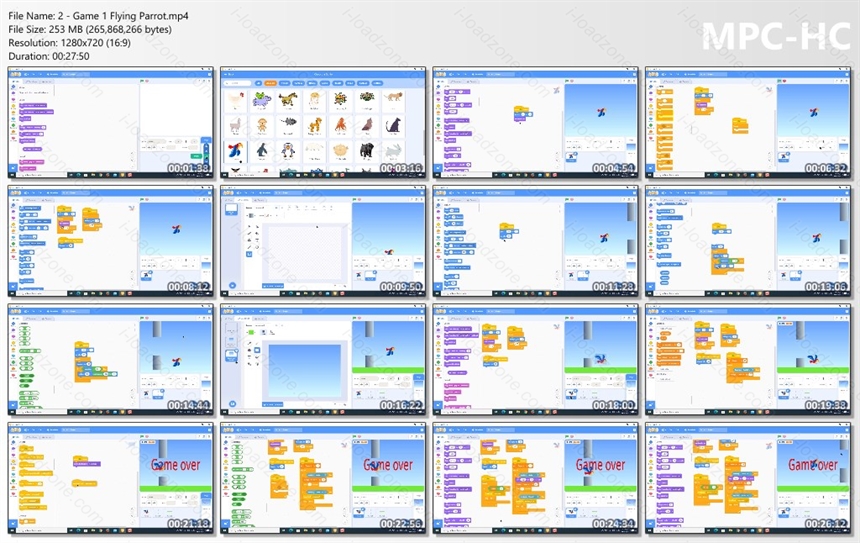Screen dimensions: 860x543
Task: Click the frame thumbnail stamped 00:13:06
Action: pyautogui.click(x=748, y=242)
